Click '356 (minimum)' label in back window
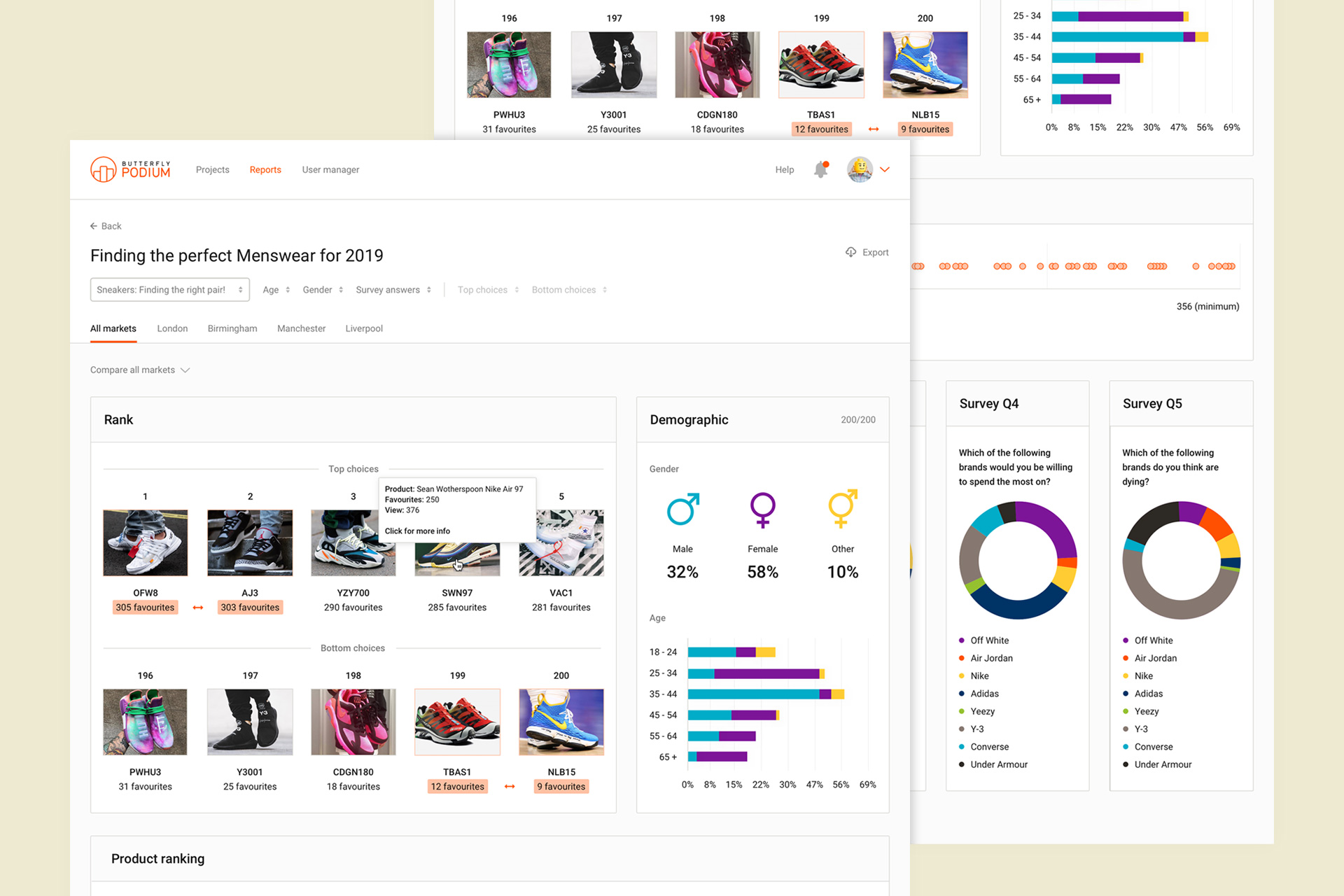This screenshot has width=1344, height=896. pyautogui.click(x=1207, y=307)
